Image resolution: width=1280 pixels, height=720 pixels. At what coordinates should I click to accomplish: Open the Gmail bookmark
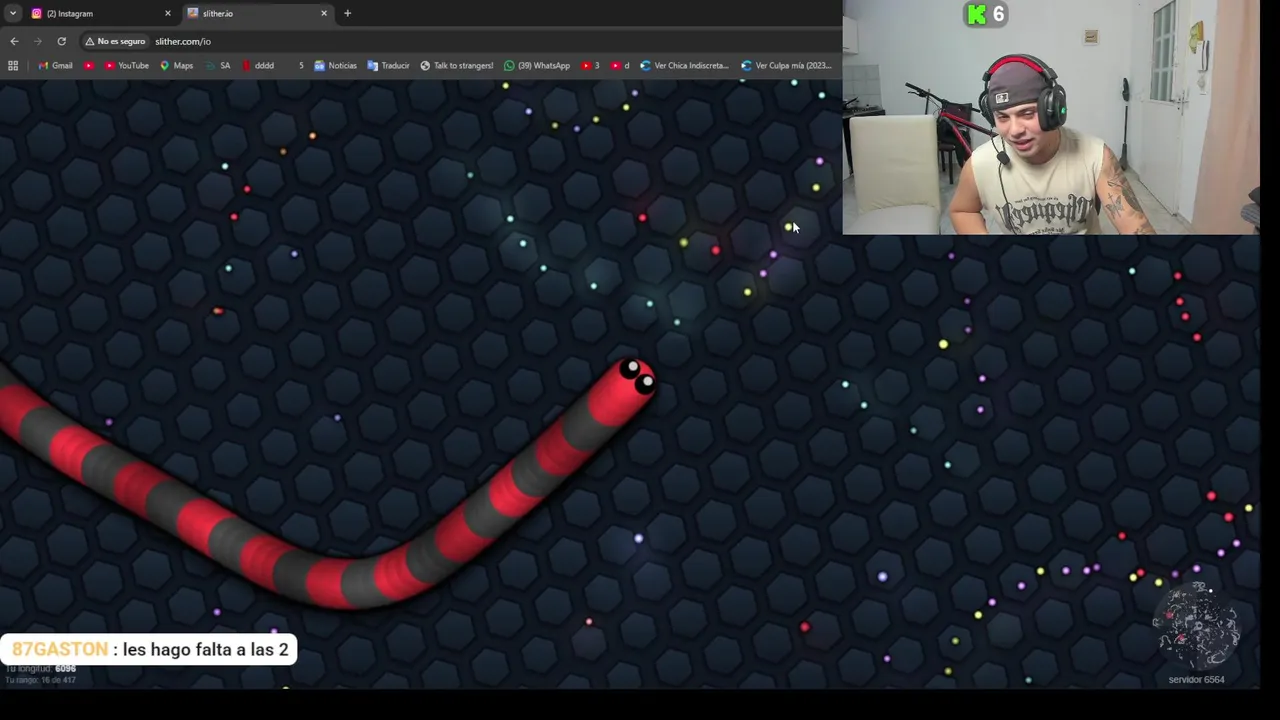point(55,65)
